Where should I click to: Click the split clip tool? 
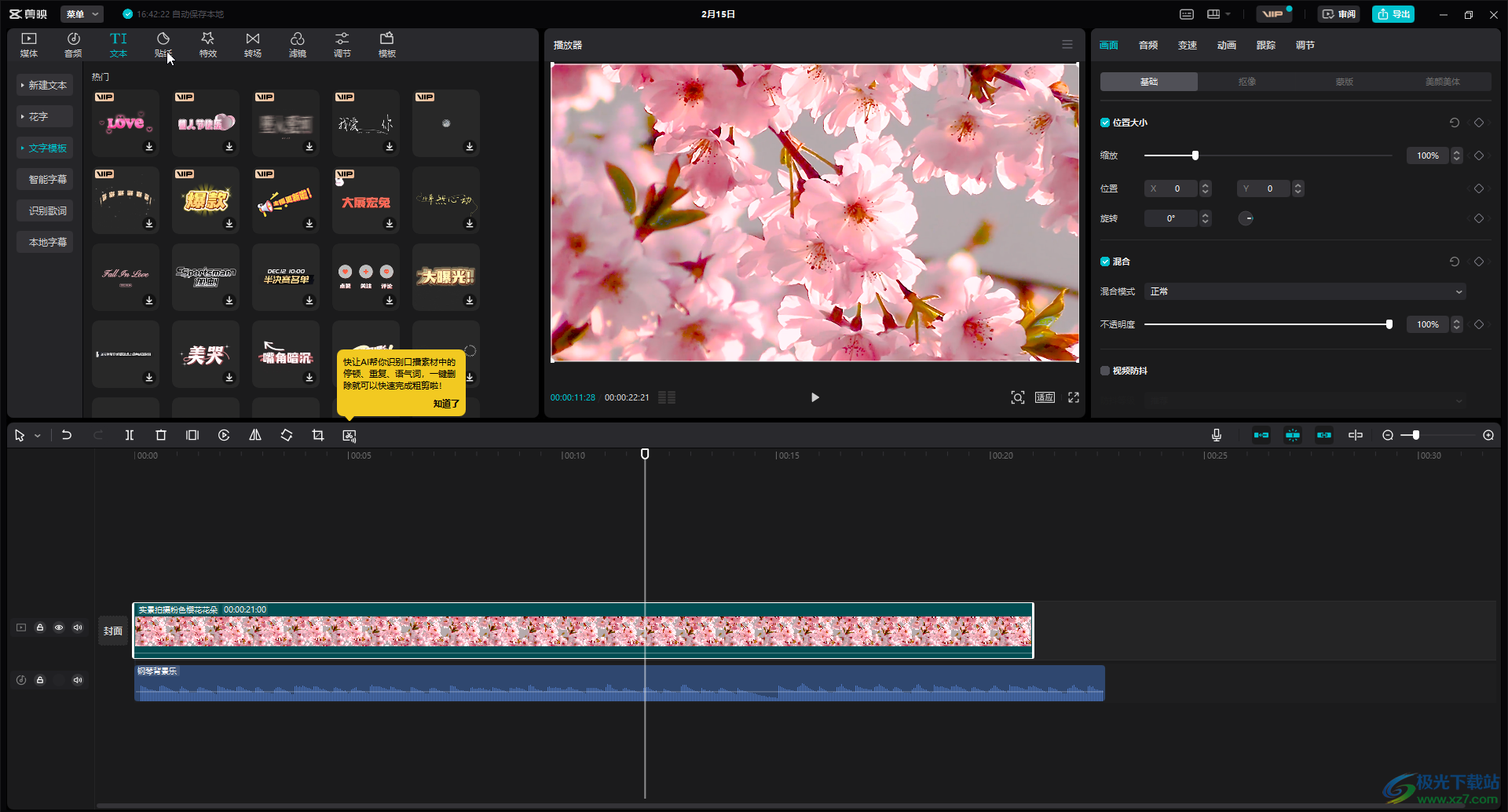(x=130, y=435)
